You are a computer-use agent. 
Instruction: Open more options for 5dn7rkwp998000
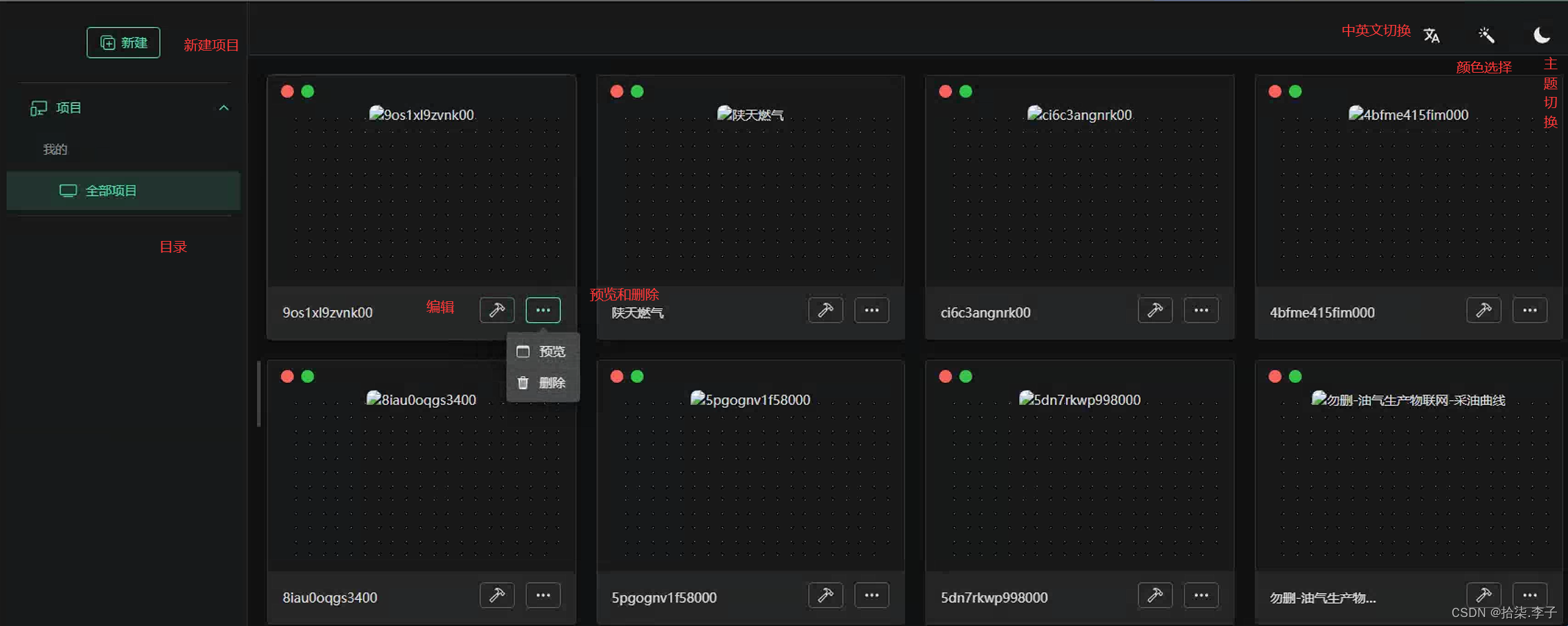point(1201,596)
